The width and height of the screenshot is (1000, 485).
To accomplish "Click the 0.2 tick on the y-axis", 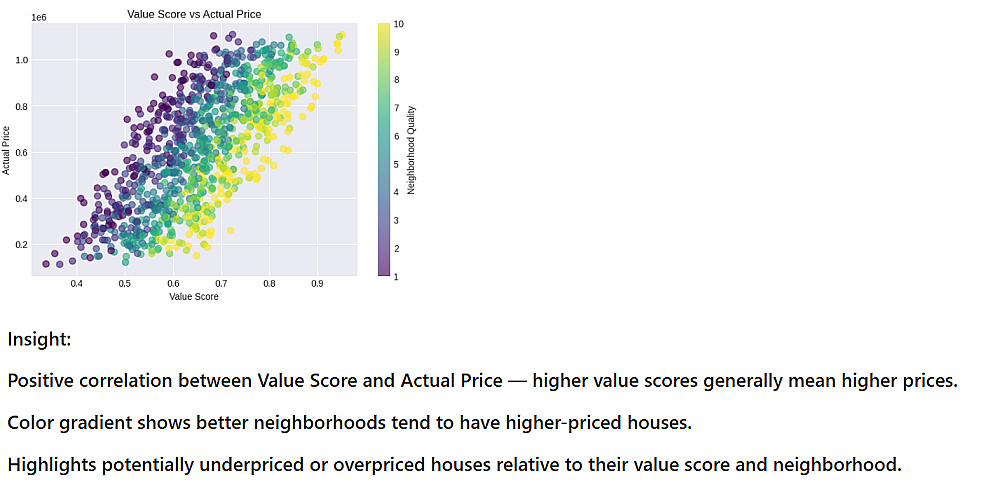I will (21, 245).
